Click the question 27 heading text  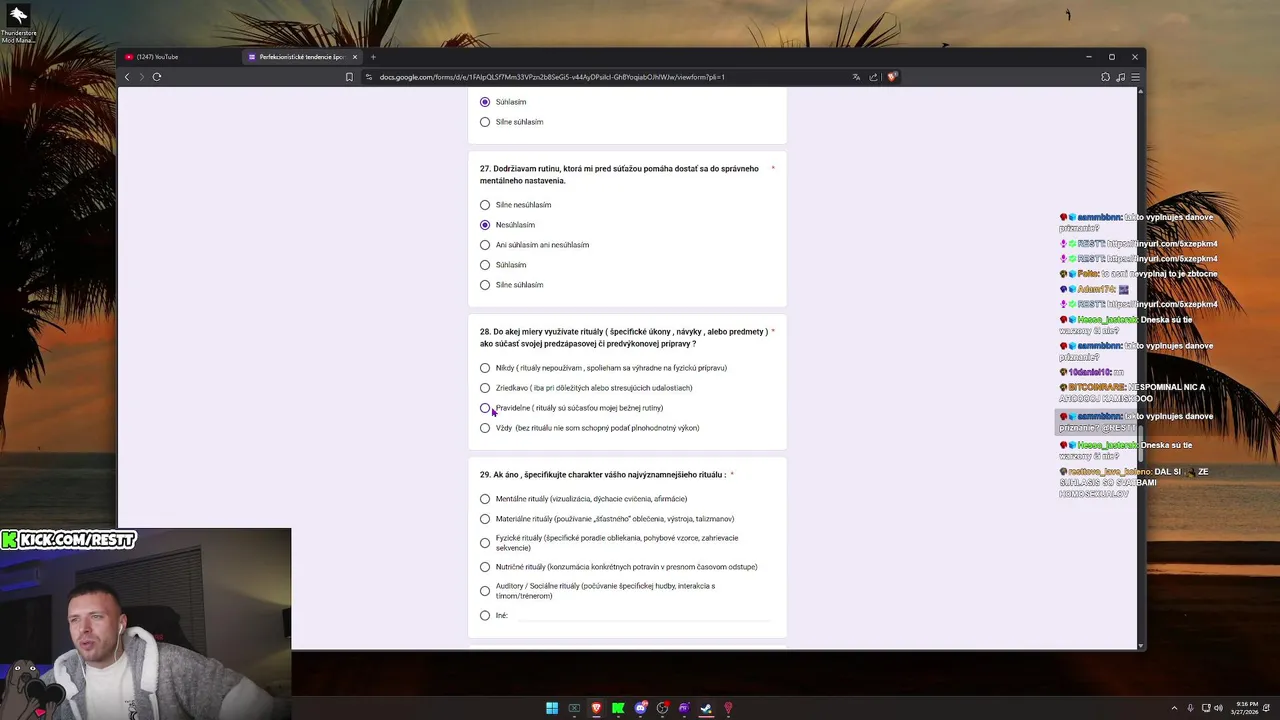tap(619, 175)
